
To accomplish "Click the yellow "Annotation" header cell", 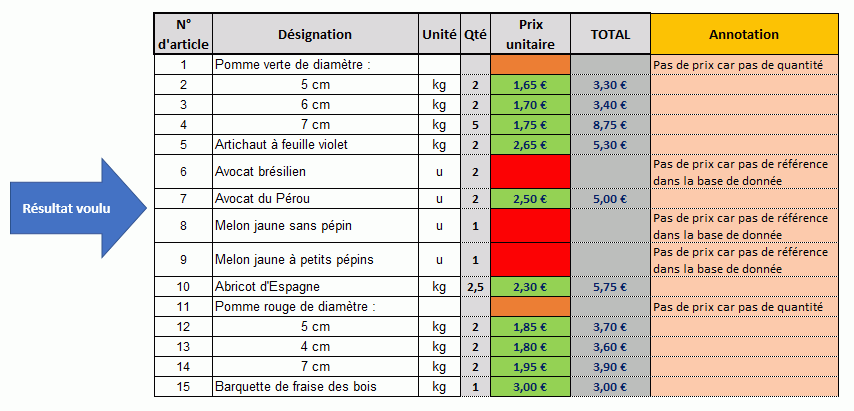I will tap(743, 34).
